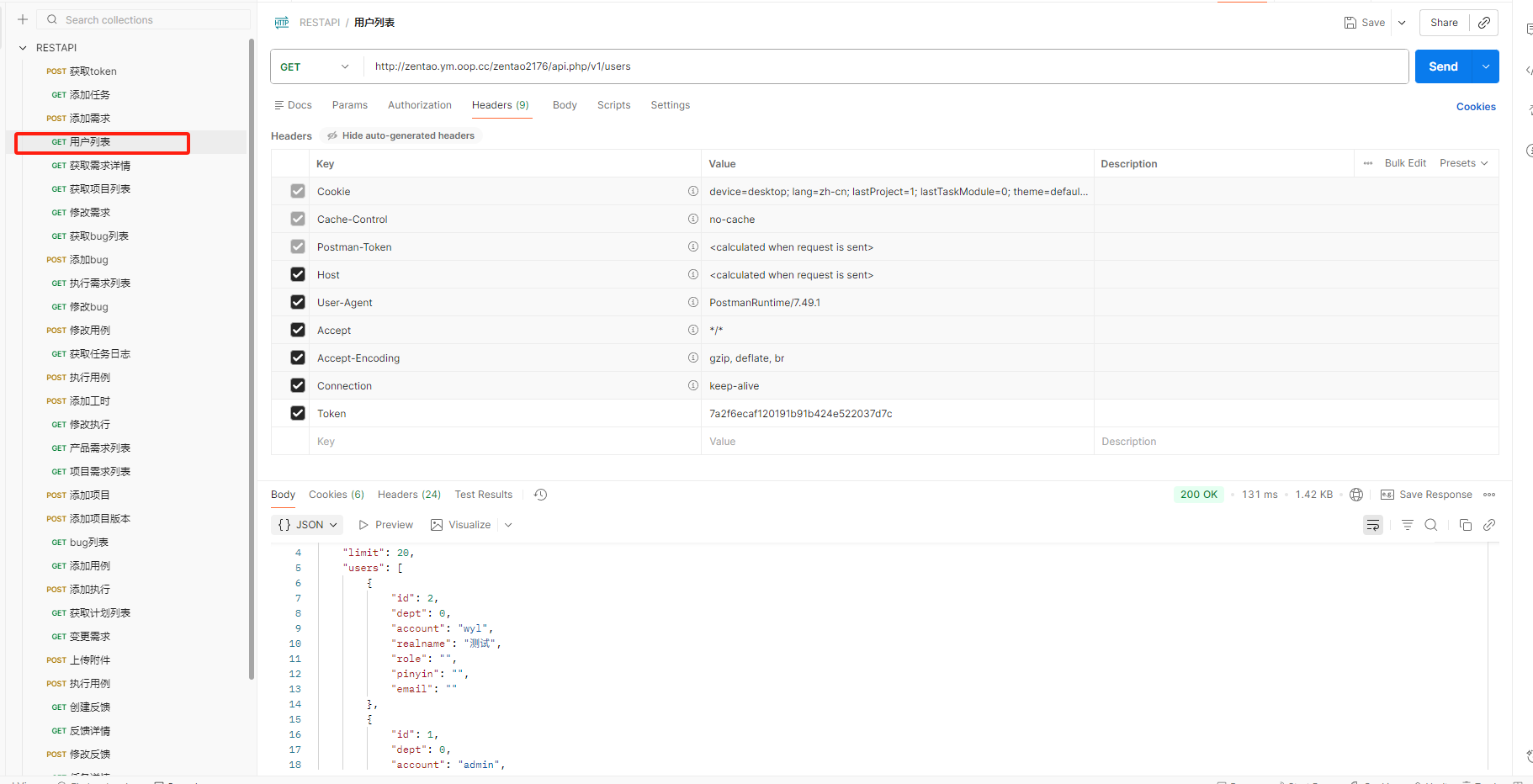
Task: Toggle the Accept-Encoding header checkbox
Action: point(298,358)
